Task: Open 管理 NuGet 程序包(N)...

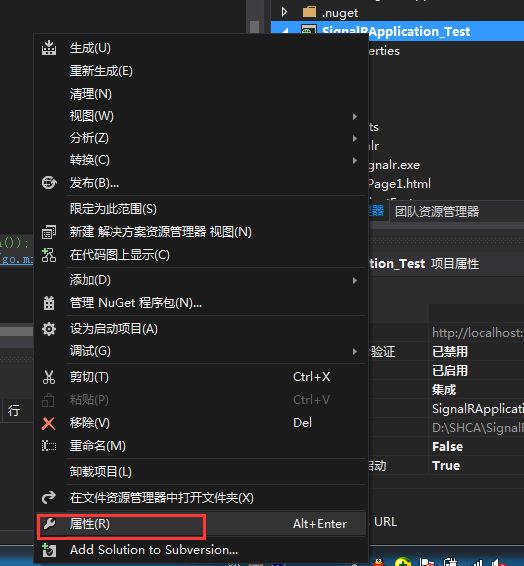Action: [201, 303]
